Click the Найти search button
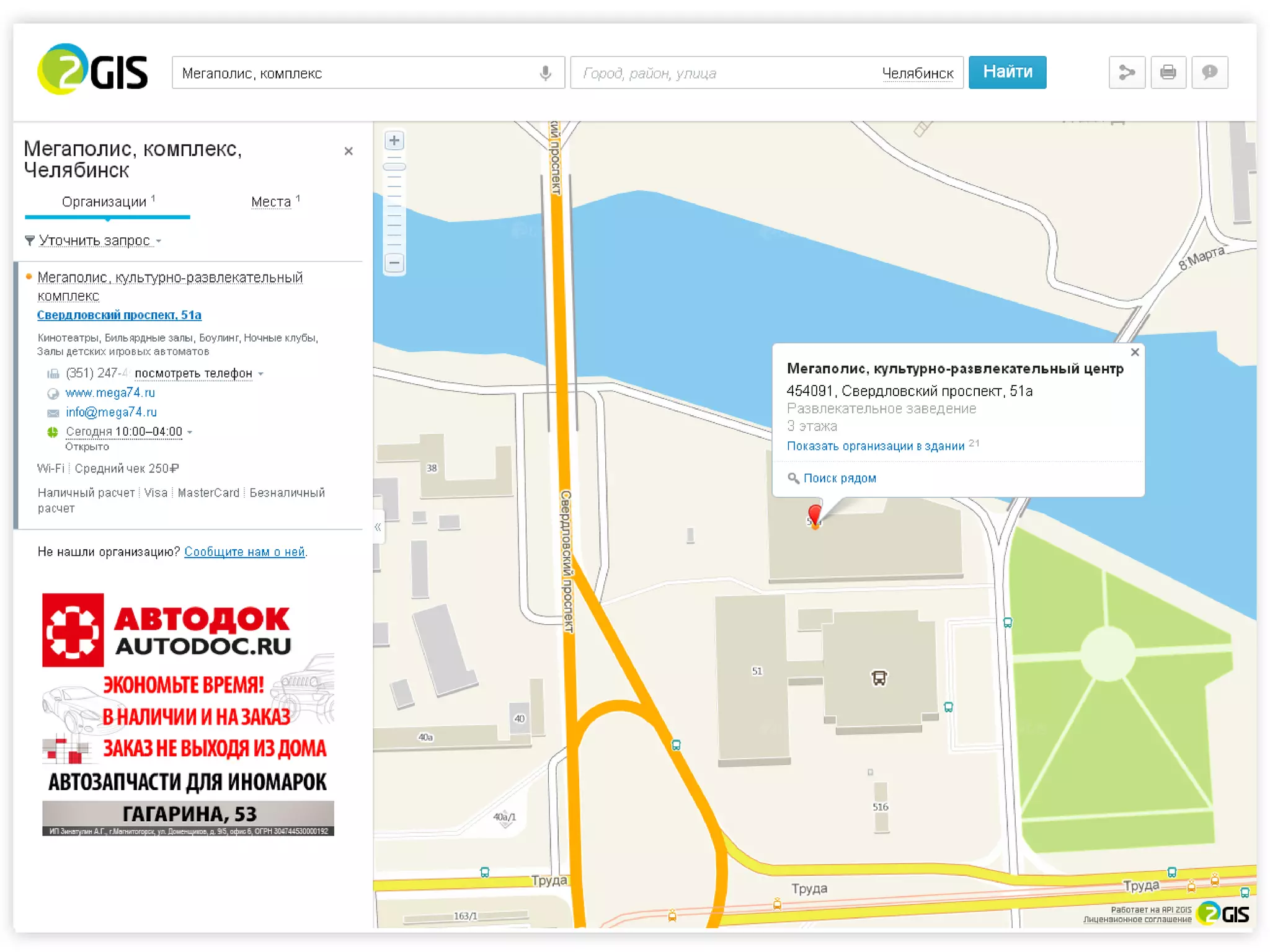Image resolution: width=1270 pixels, height=952 pixels. click(1007, 73)
